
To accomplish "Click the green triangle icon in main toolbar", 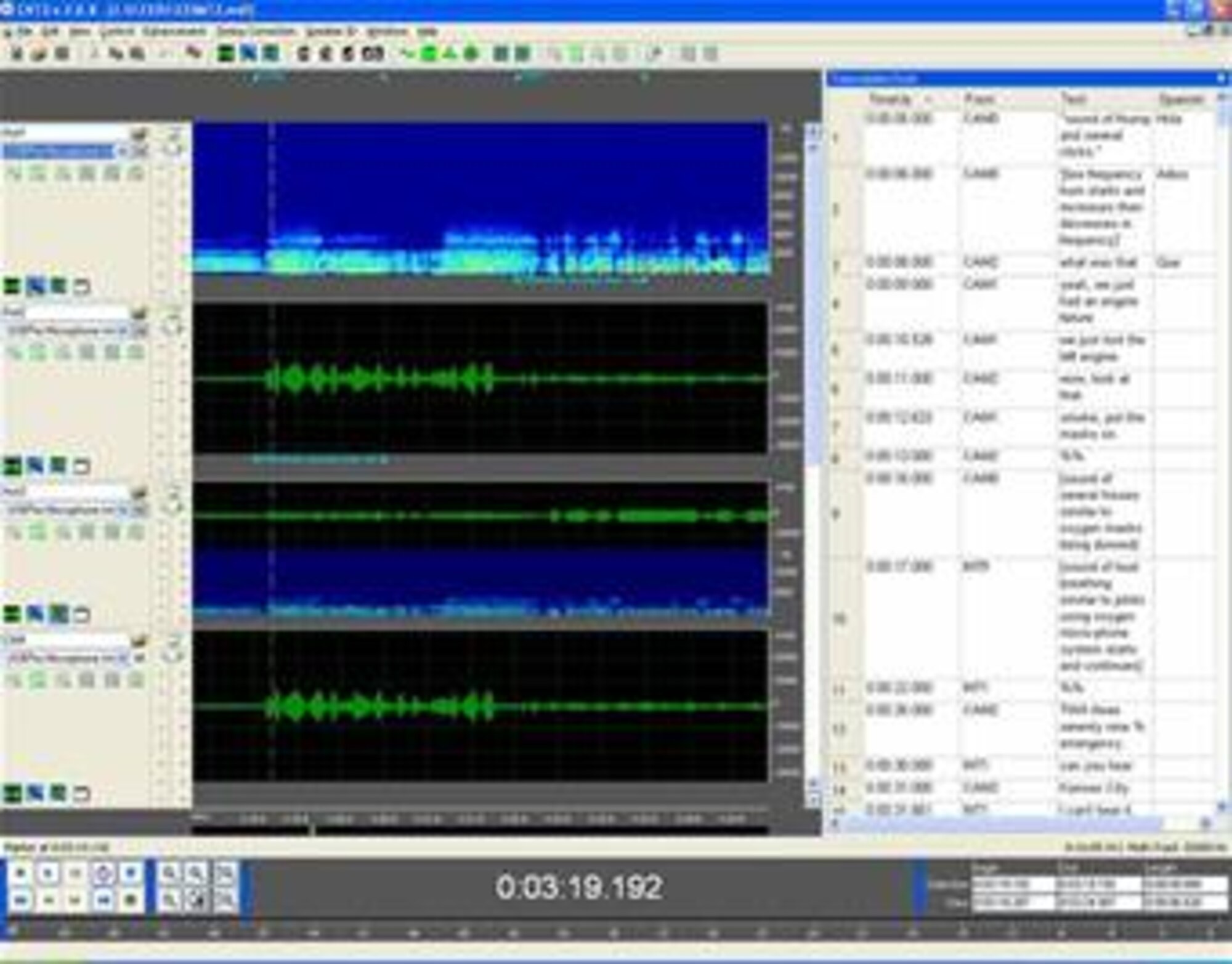I will point(450,54).
